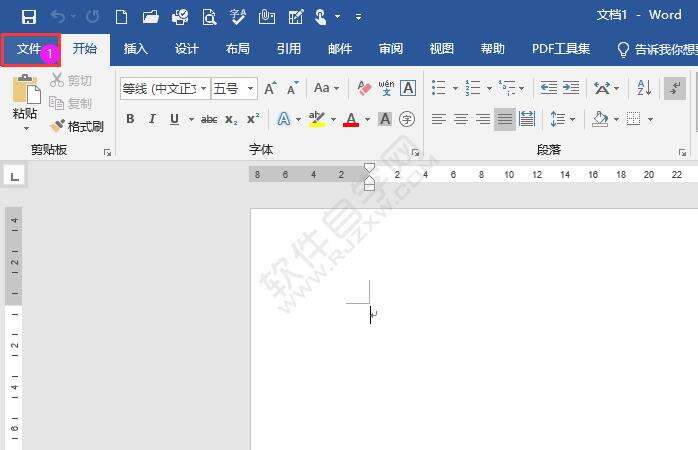This screenshot has width=698, height=450.
Task: Click the Redo icon
Action: coord(93,17)
